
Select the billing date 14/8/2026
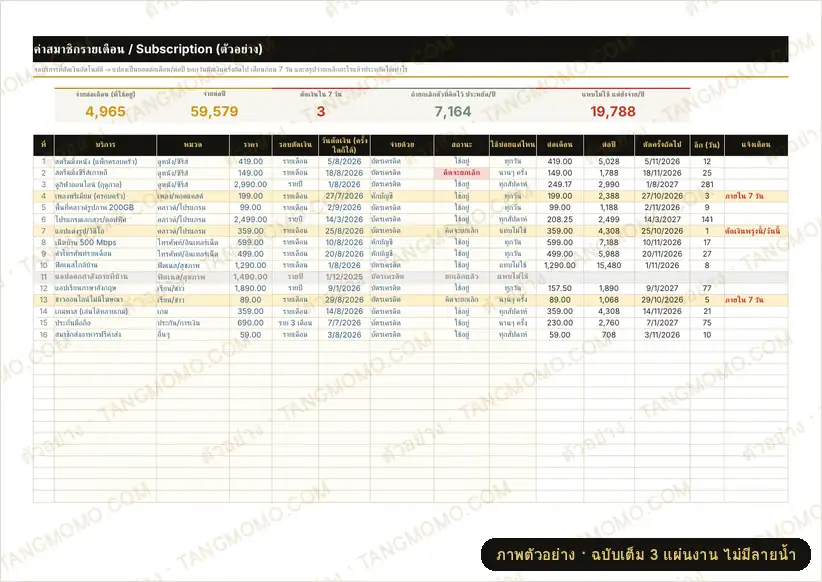(x=344, y=311)
